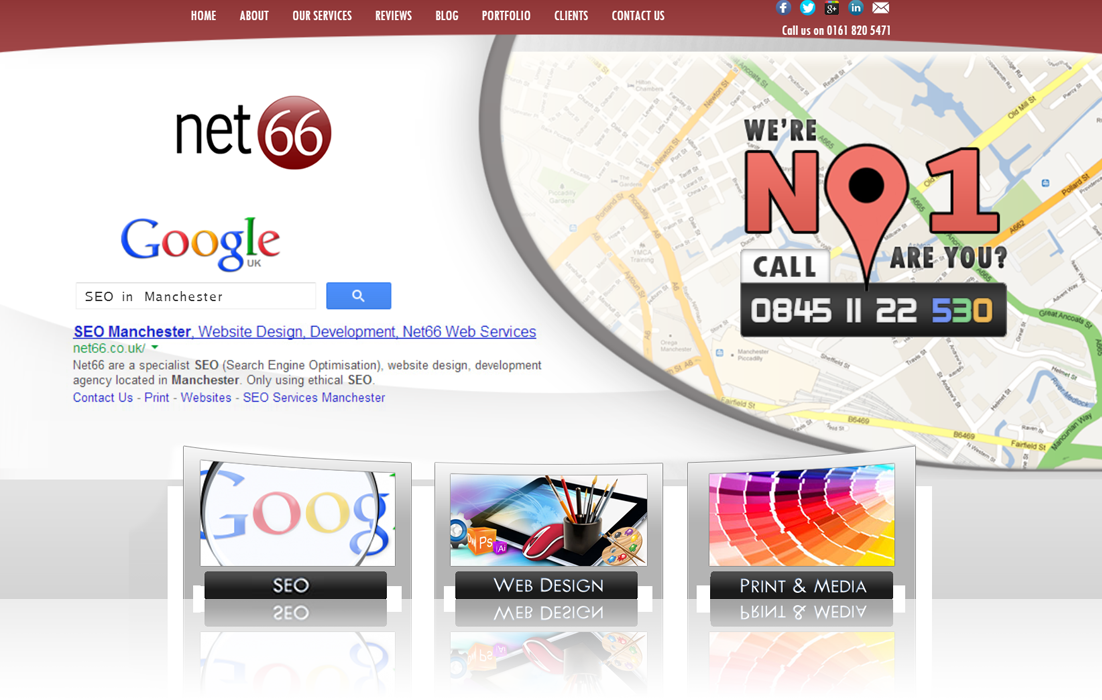1102x700 pixels.
Task: Open the Our Services menu item
Action: [322, 15]
